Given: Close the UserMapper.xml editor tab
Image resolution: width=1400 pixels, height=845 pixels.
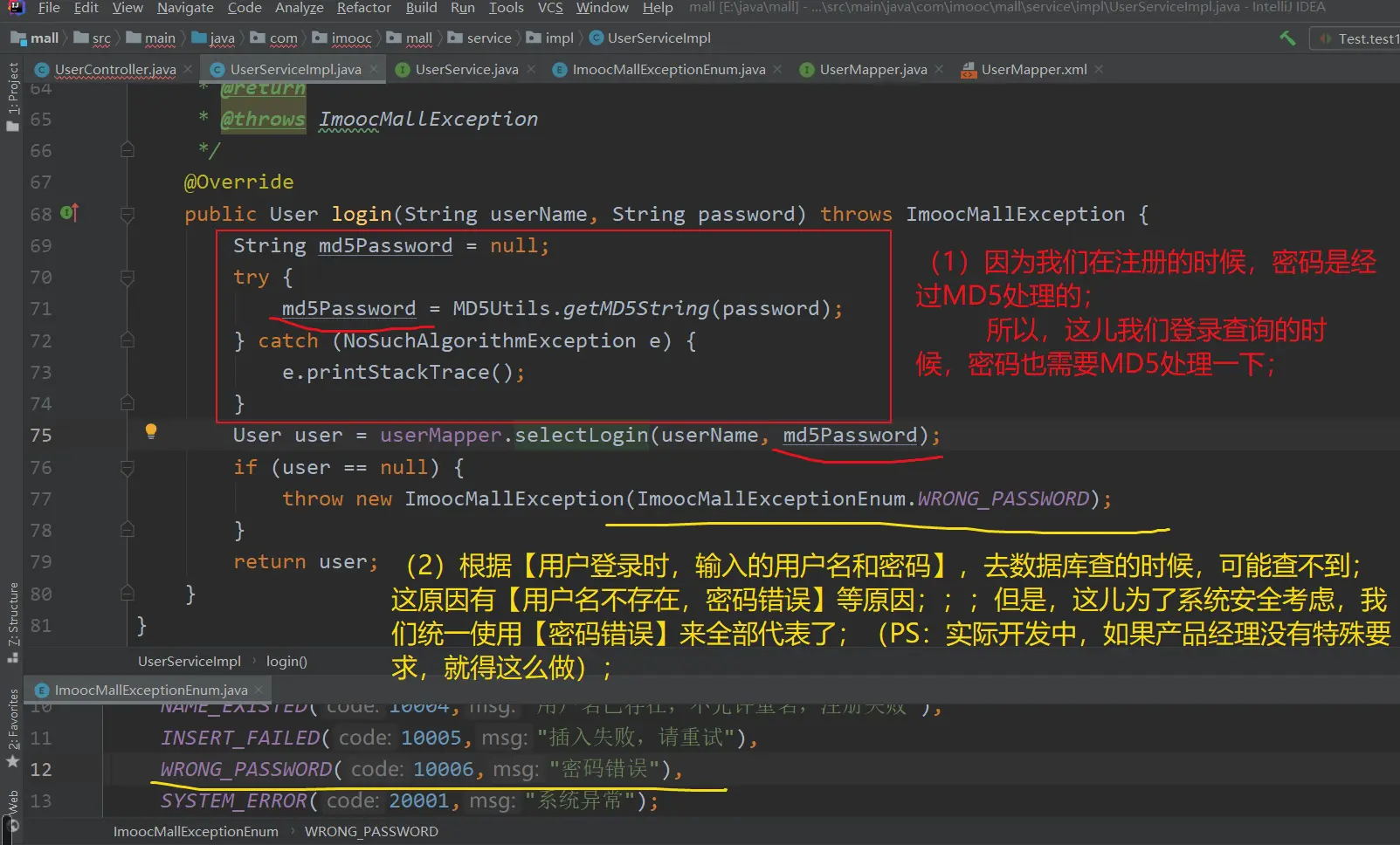Looking at the screenshot, I should point(1099,69).
